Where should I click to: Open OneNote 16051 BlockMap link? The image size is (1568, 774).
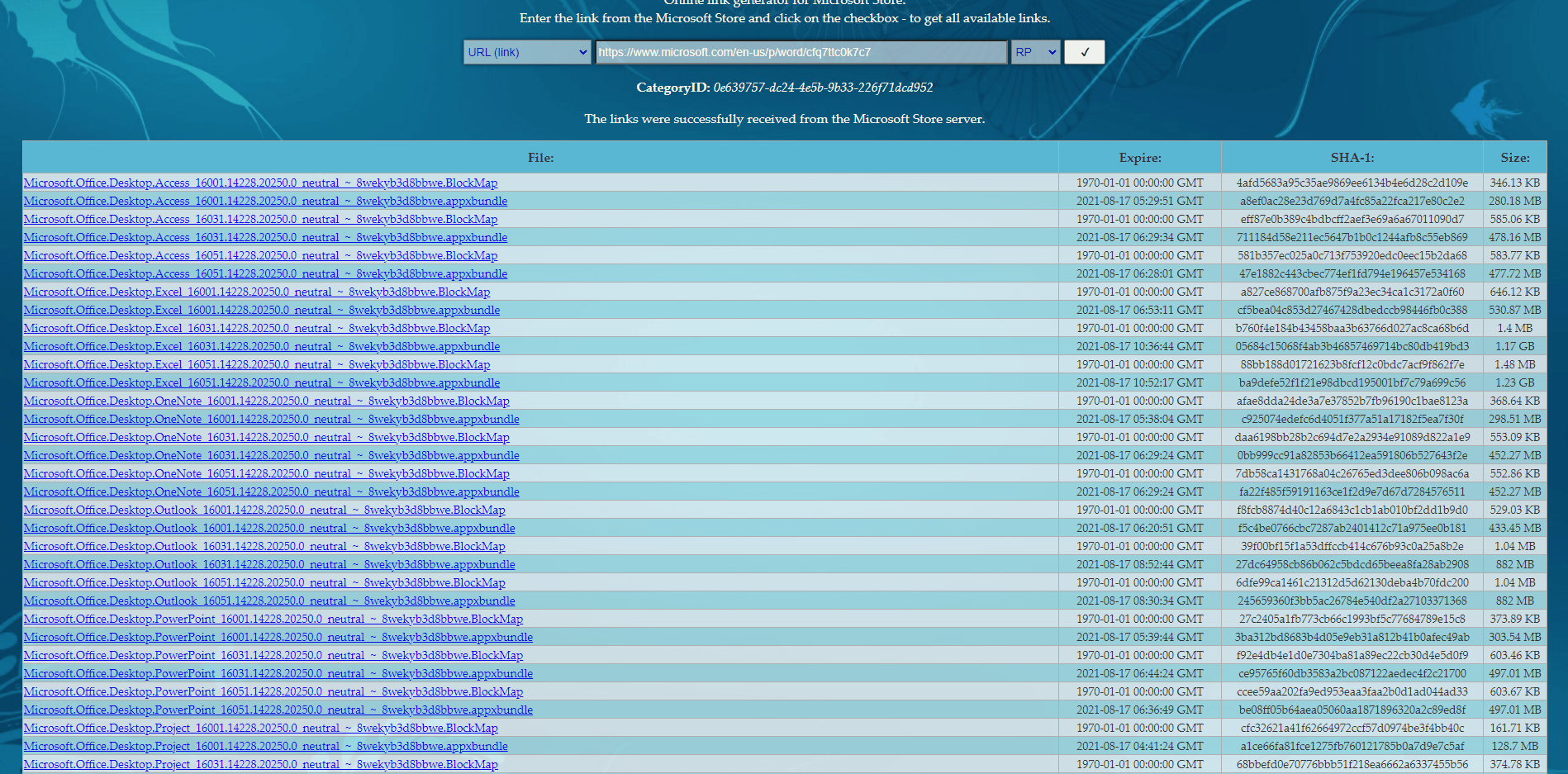pyautogui.click(x=267, y=473)
